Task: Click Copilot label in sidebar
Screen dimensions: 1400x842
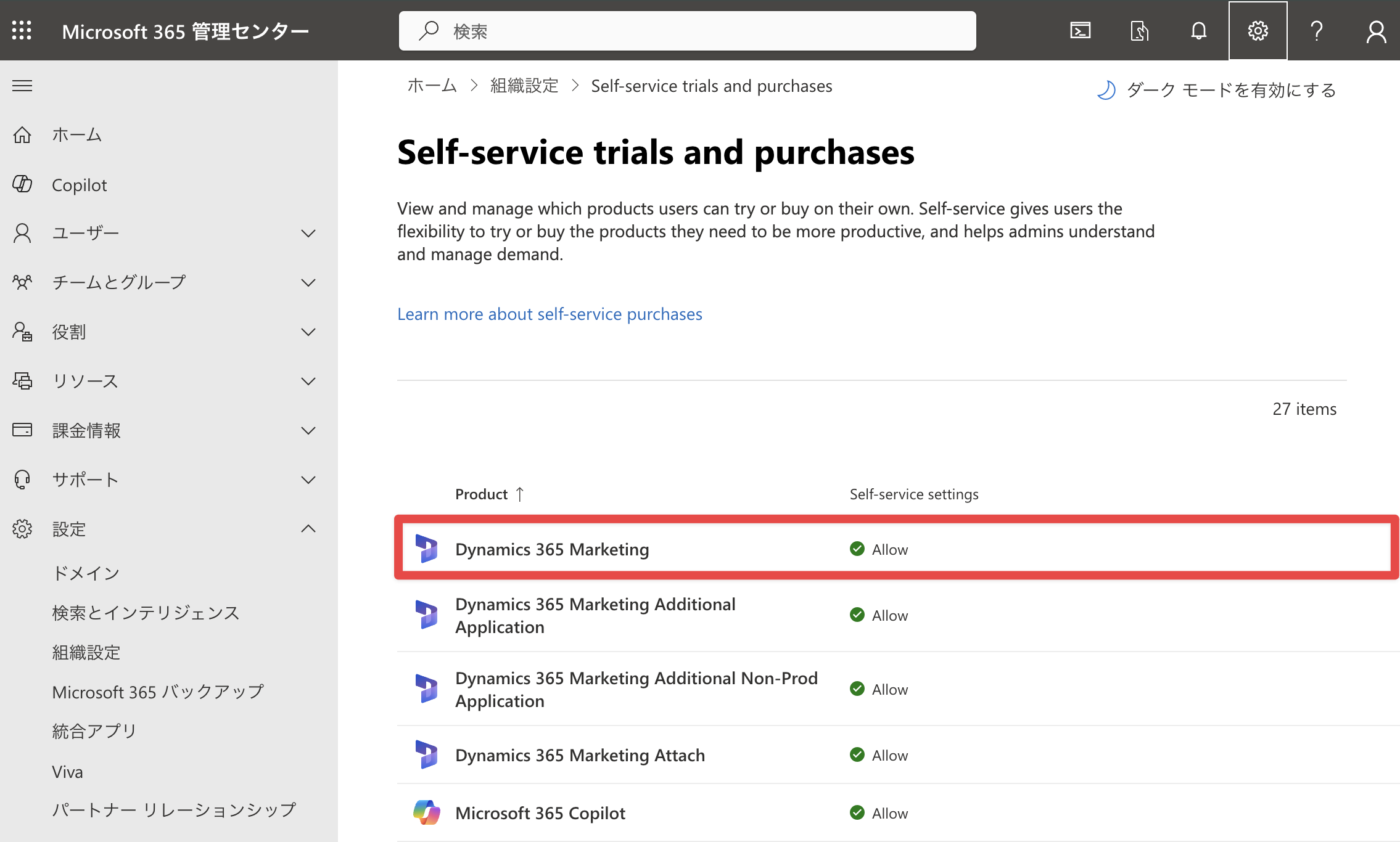Action: click(79, 185)
